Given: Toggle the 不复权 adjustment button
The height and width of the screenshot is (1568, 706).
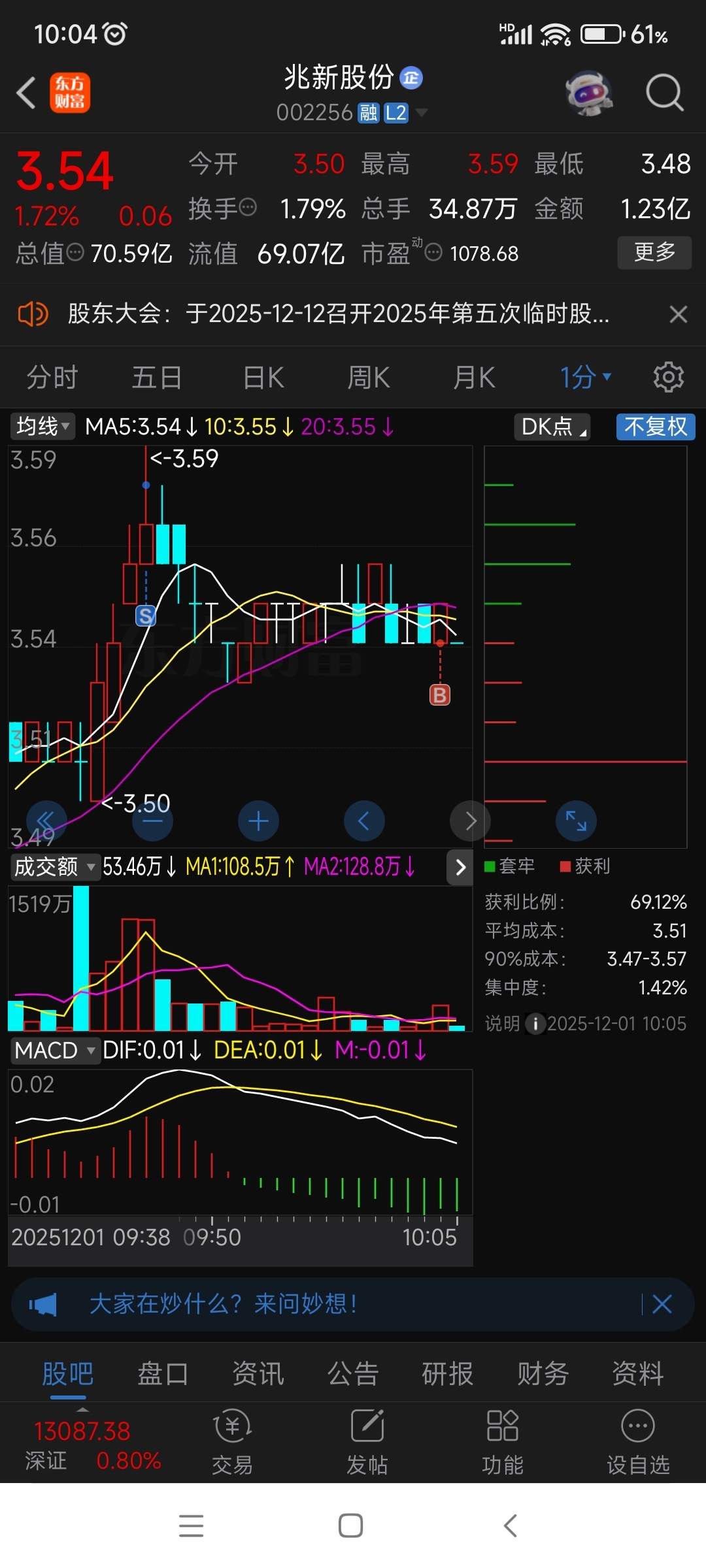Looking at the screenshot, I should 656,427.
